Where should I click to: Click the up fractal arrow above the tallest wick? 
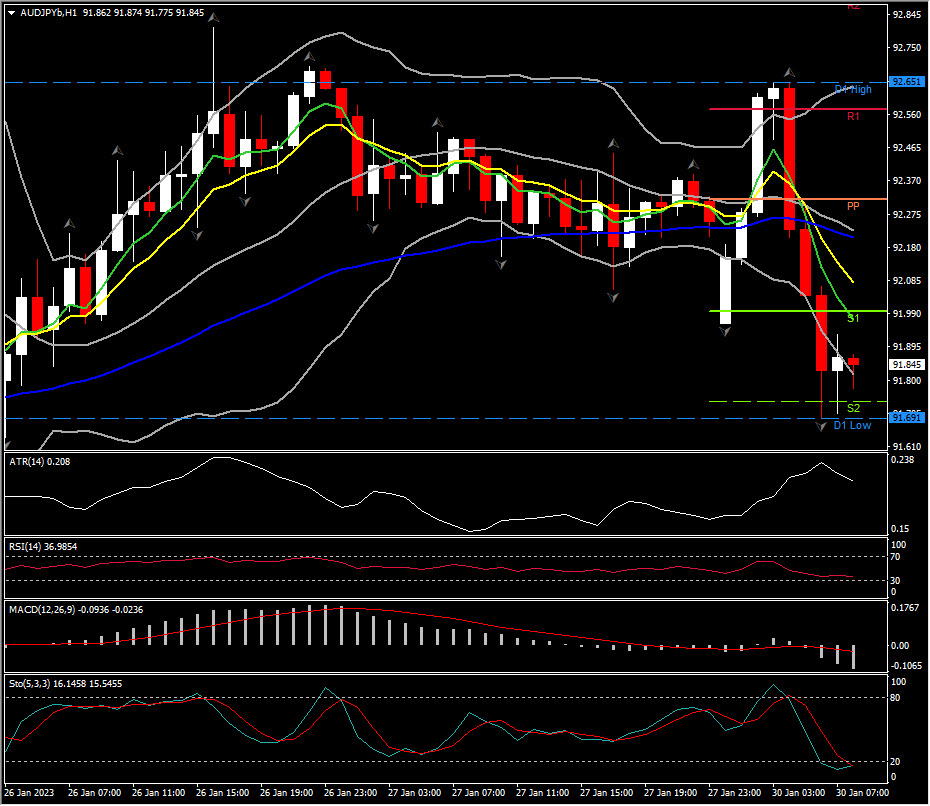[213, 19]
